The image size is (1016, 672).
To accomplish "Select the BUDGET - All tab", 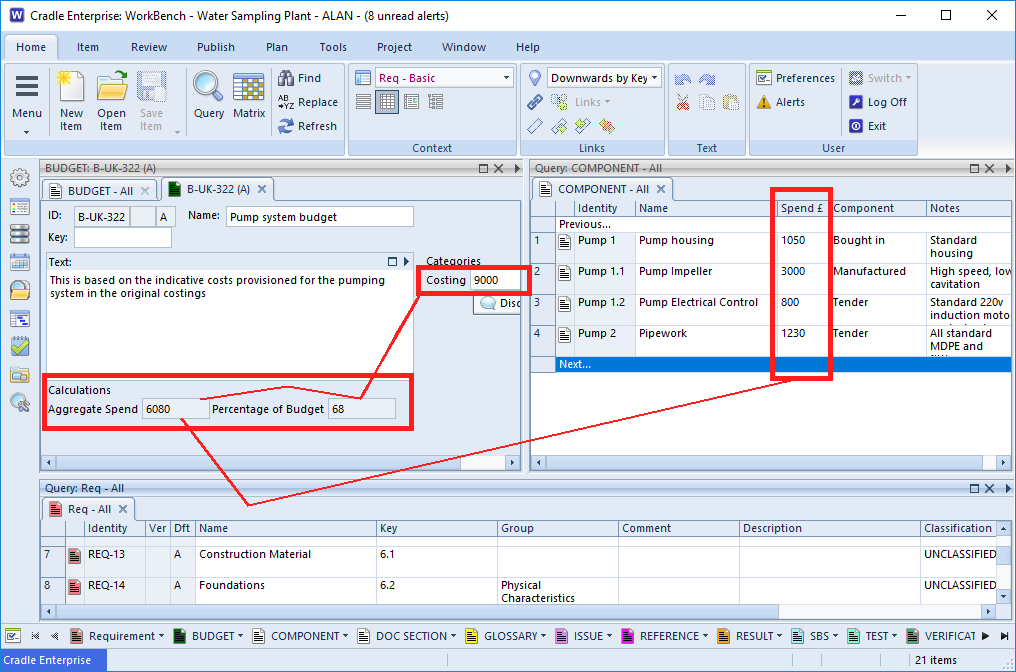I will coord(99,190).
